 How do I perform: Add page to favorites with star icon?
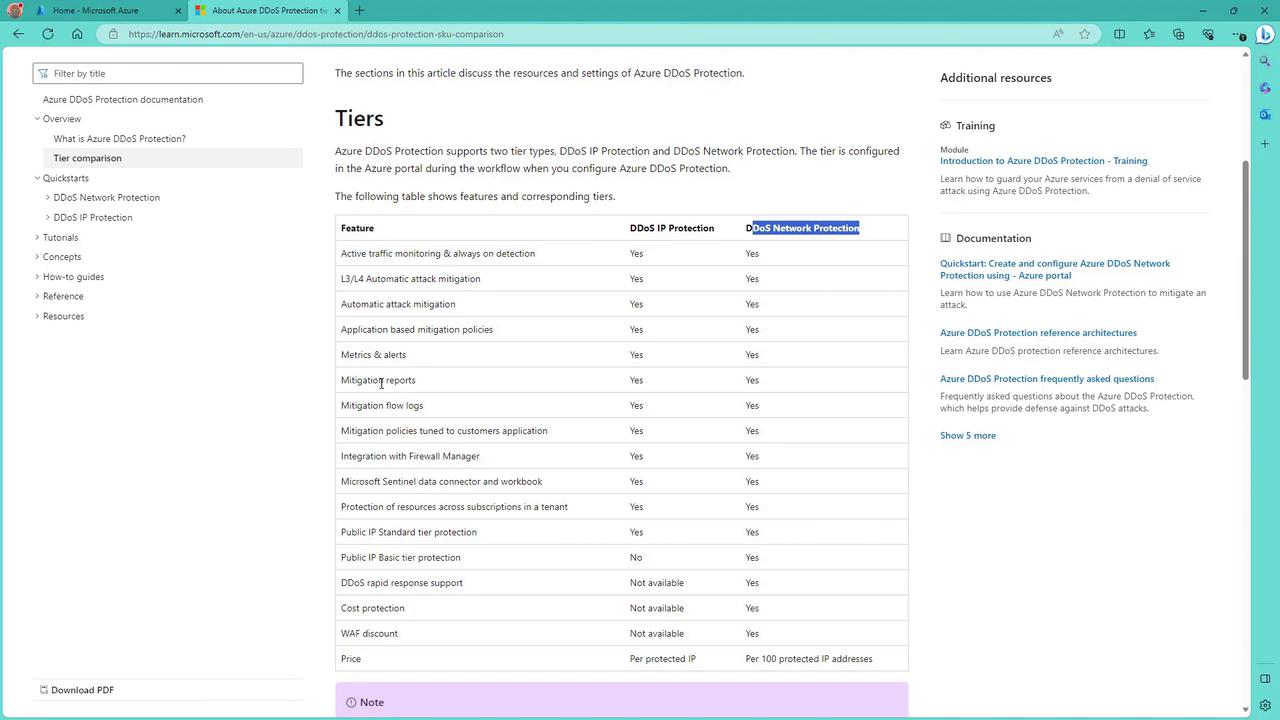click(1085, 34)
